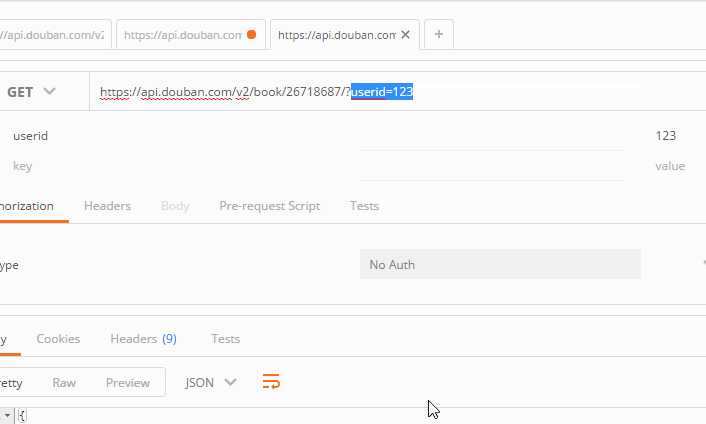Open the Pre-request Script tab

(x=269, y=206)
